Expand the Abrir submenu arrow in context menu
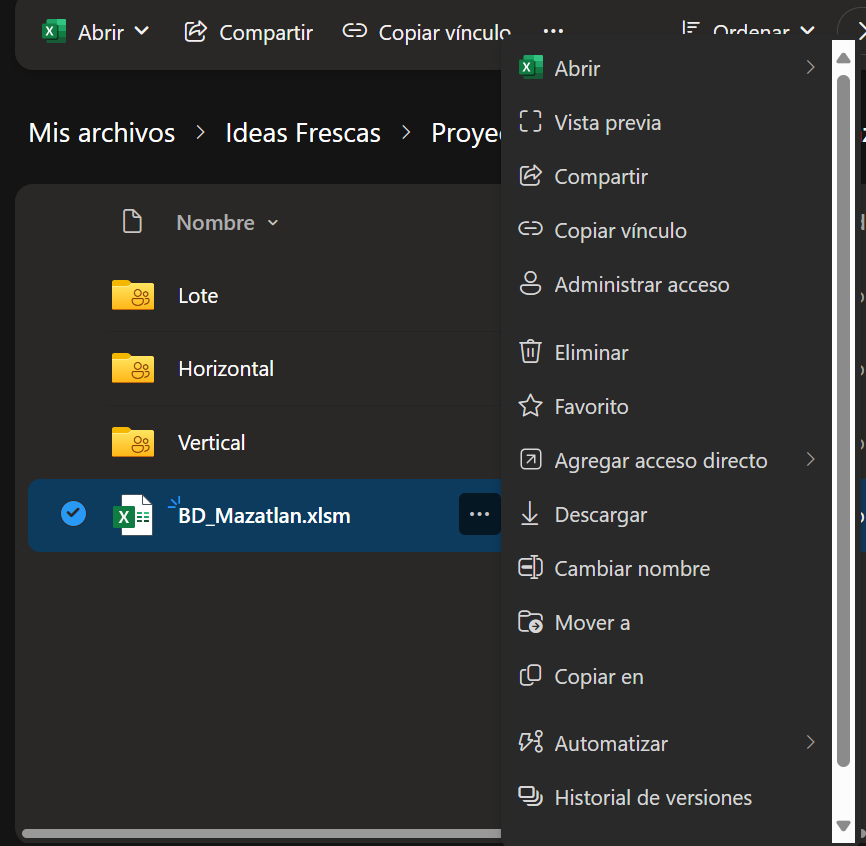The width and height of the screenshot is (866, 846). 810,68
